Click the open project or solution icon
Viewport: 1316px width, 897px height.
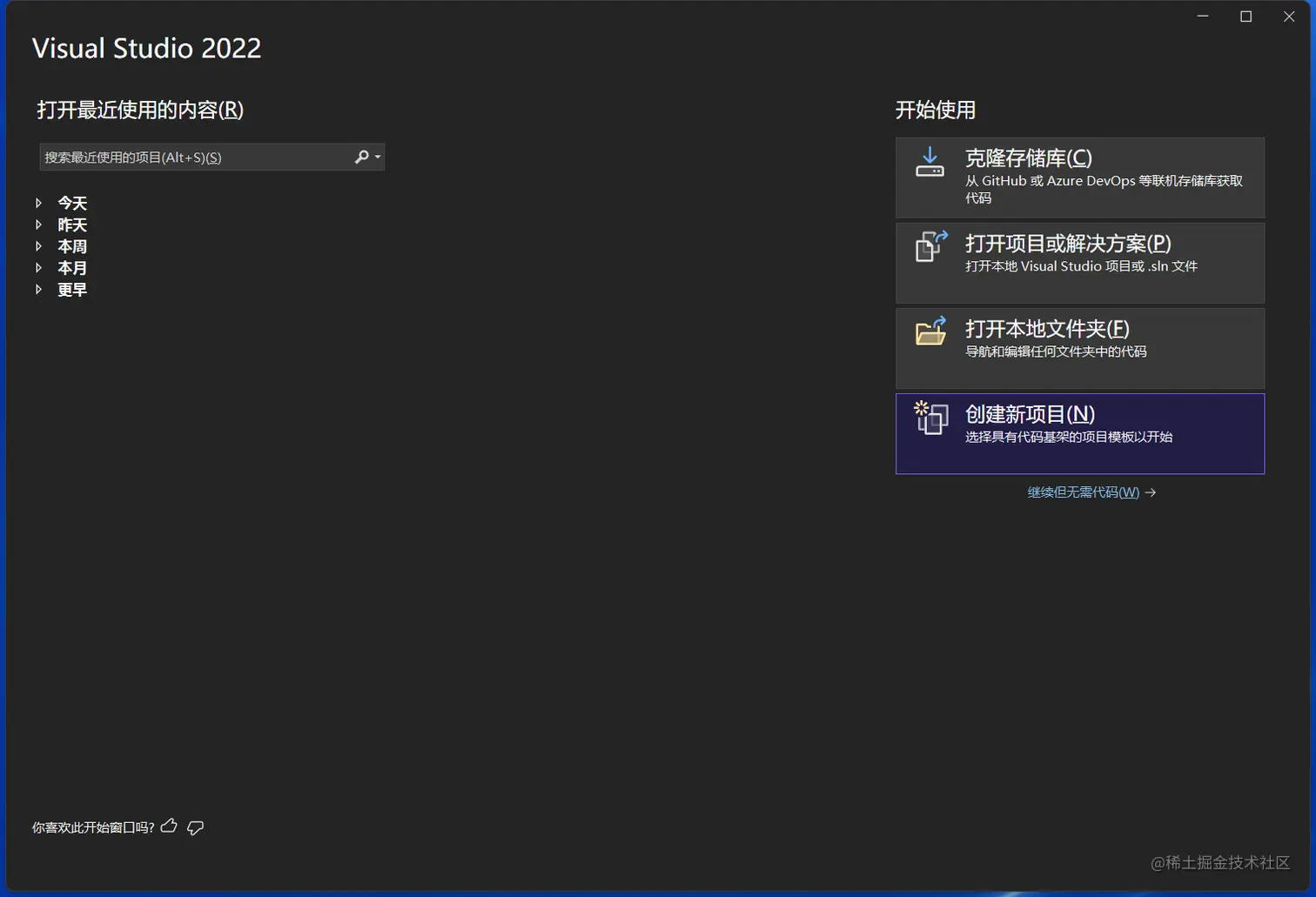coord(930,246)
